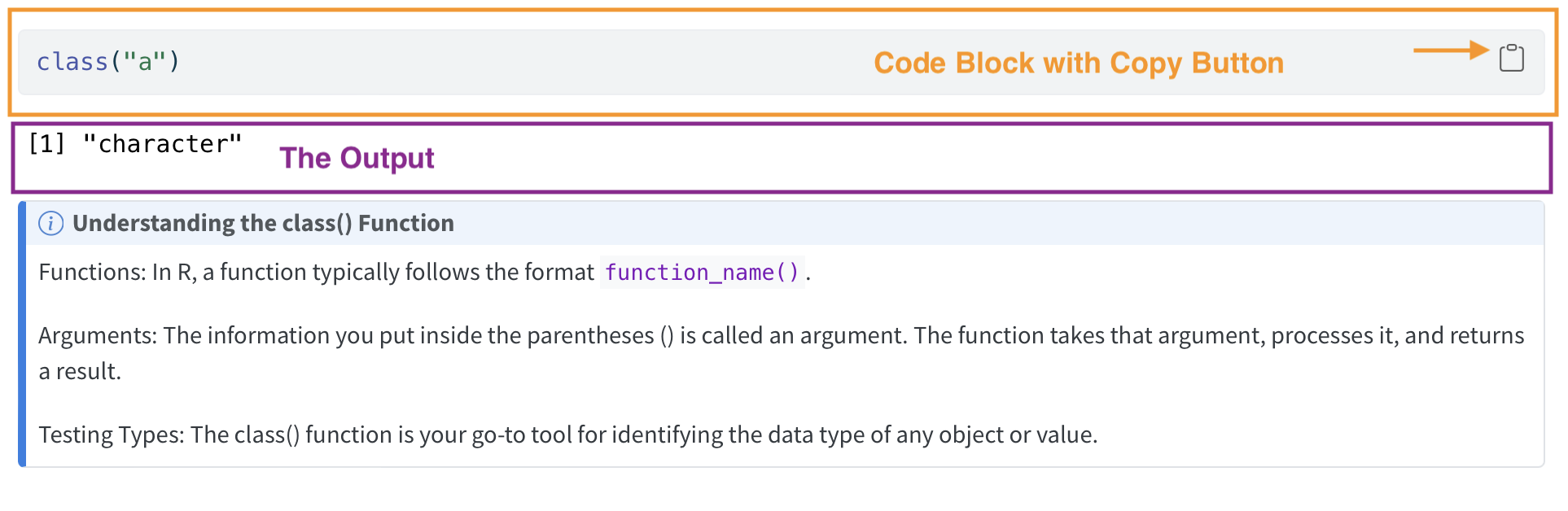Select the "a" string argument in code

pyautogui.click(x=145, y=62)
